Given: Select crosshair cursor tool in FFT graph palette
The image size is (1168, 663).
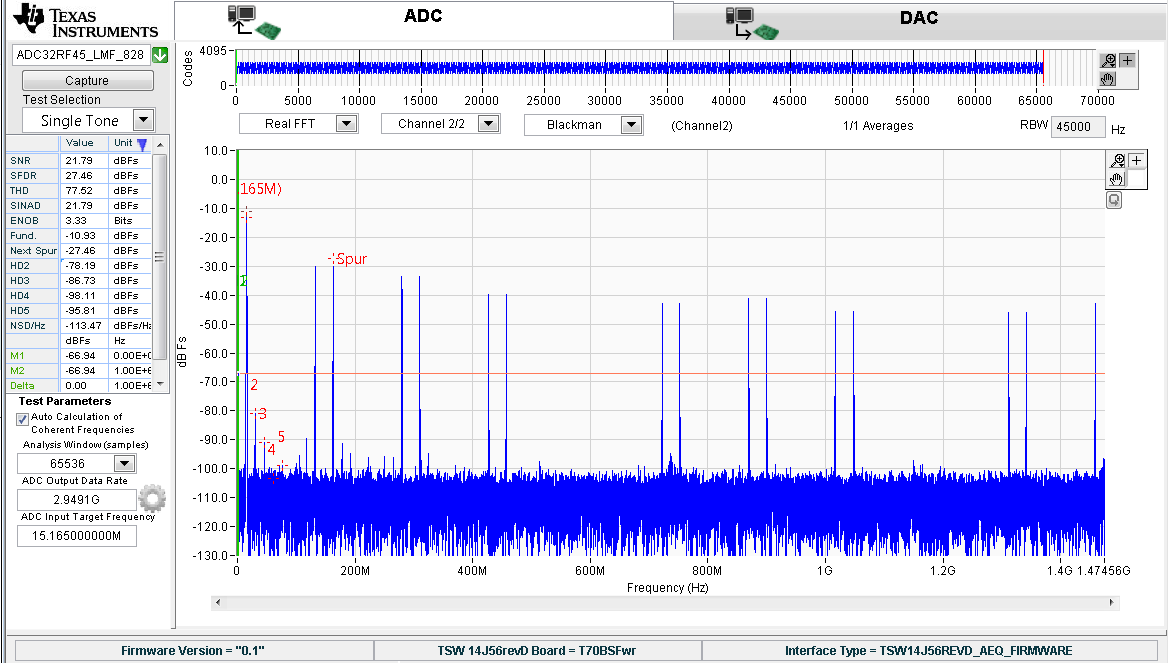Looking at the screenshot, I should (x=1136, y=160).
